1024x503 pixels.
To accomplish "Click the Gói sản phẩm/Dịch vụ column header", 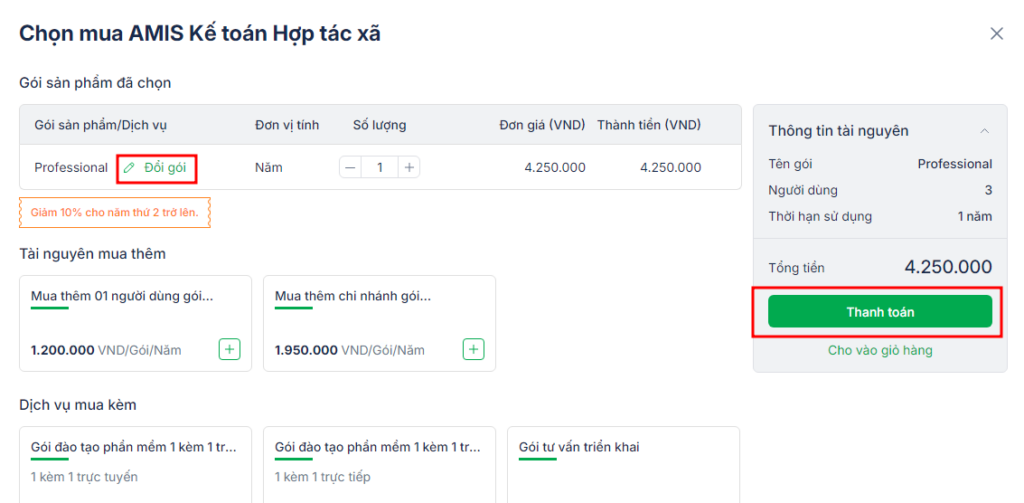I will (x=101, y=125).
